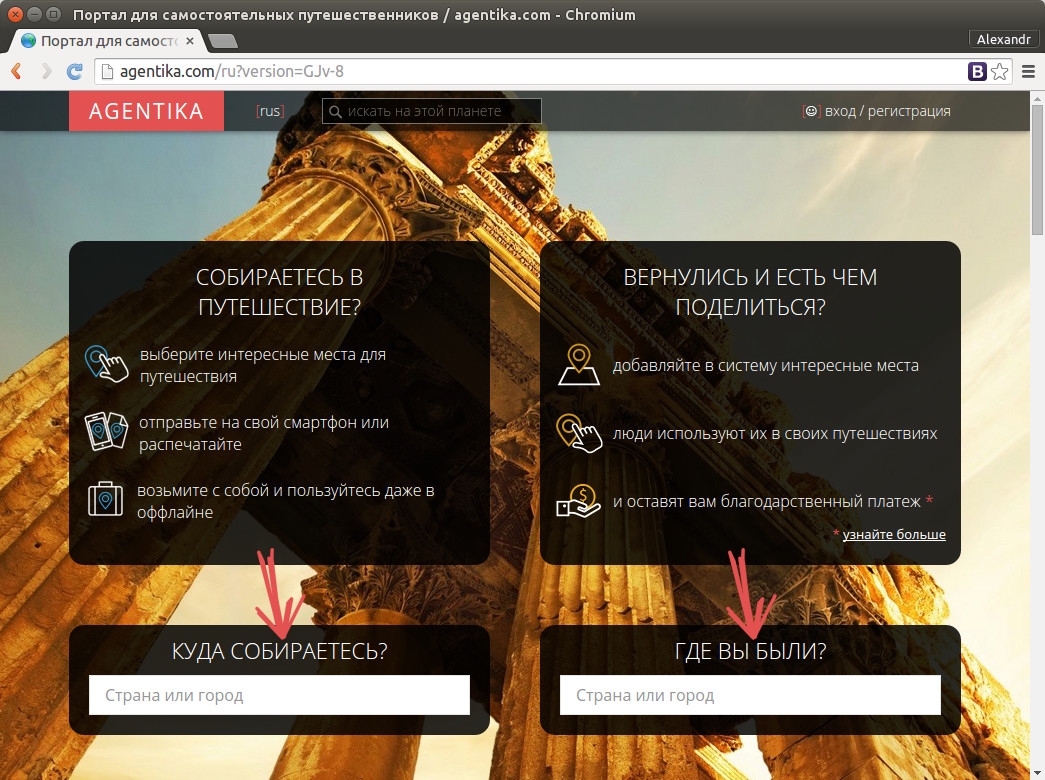This screenshot has height=780, width=1045.
Task: Click the suitcase icon beside offline use
Action: [x=106, y=500]
